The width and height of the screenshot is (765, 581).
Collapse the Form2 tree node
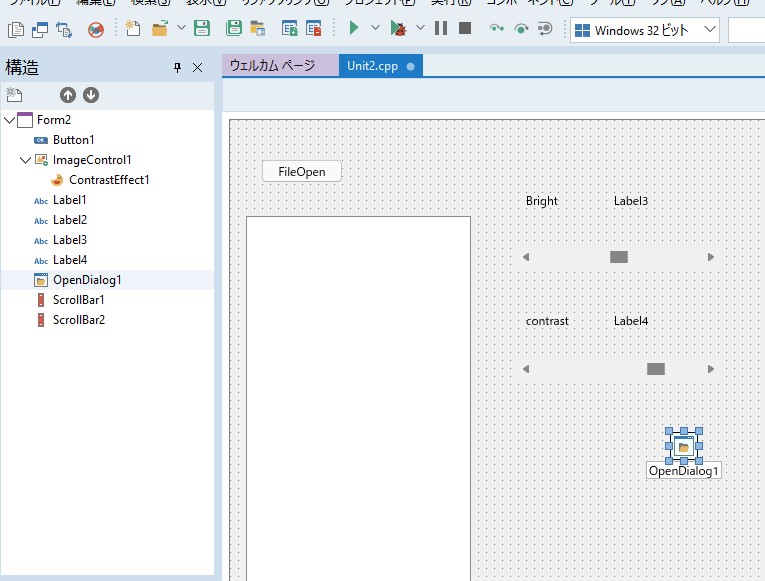[x=10, y=120]
